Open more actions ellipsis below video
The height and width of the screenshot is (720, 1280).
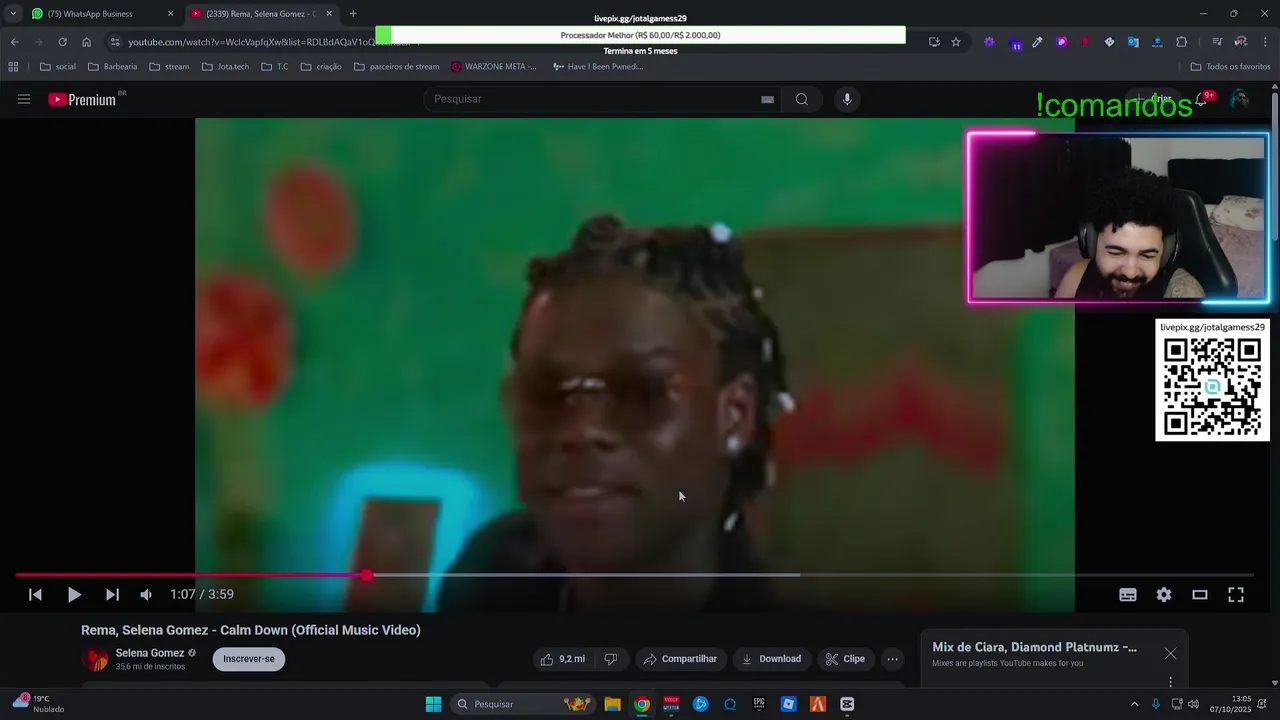point(893,659)
